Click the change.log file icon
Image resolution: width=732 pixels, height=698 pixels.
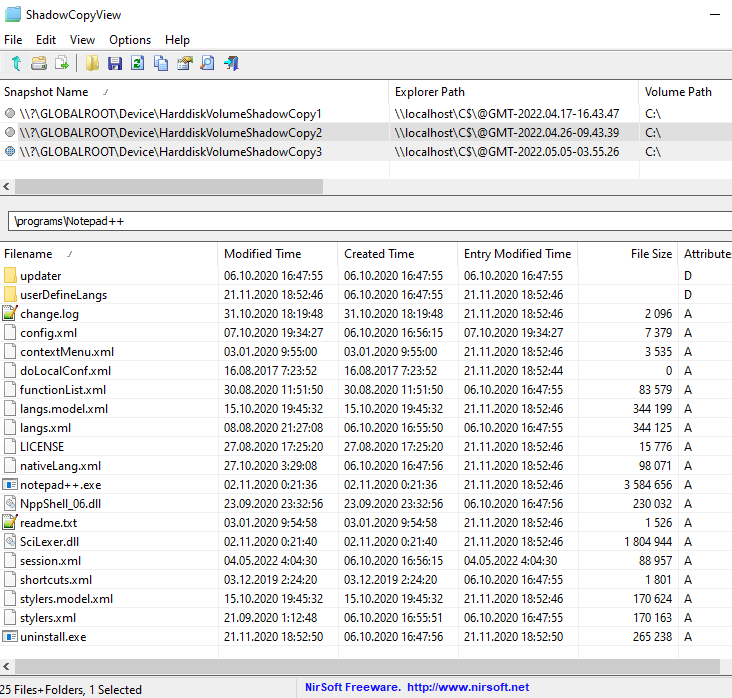pos(10,313)
